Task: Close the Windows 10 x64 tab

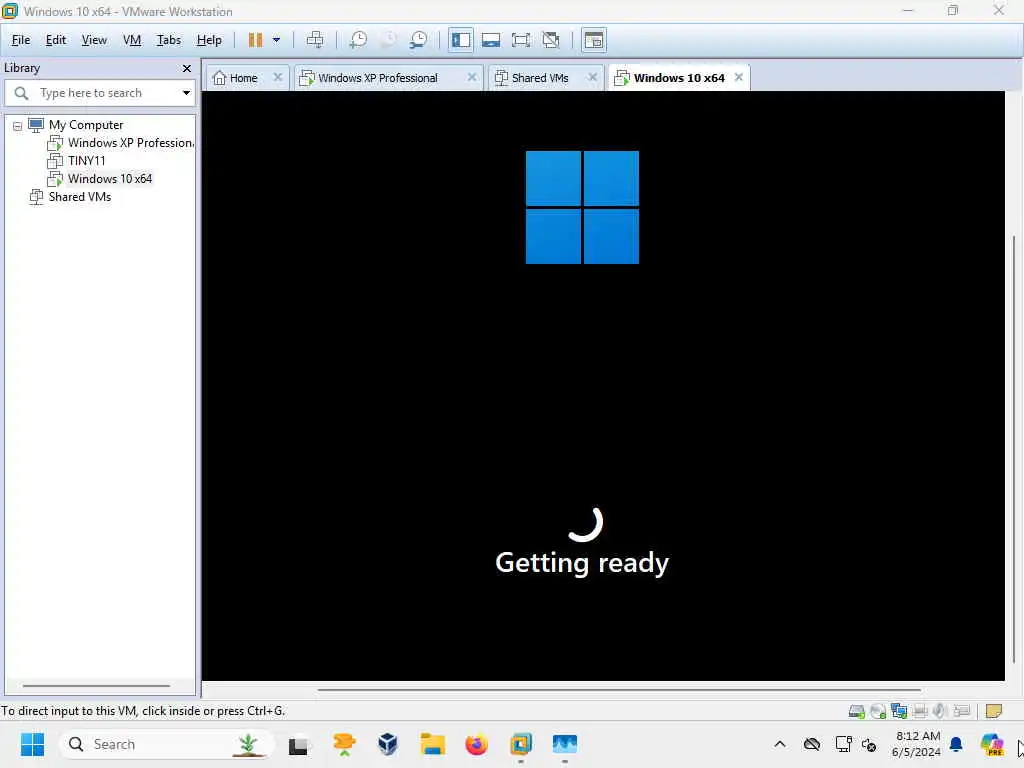Action: pos(739,77)
